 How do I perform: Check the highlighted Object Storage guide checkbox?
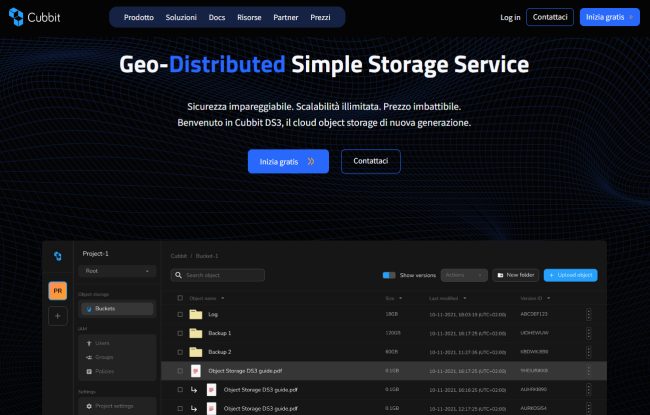[x=180, y=371]
